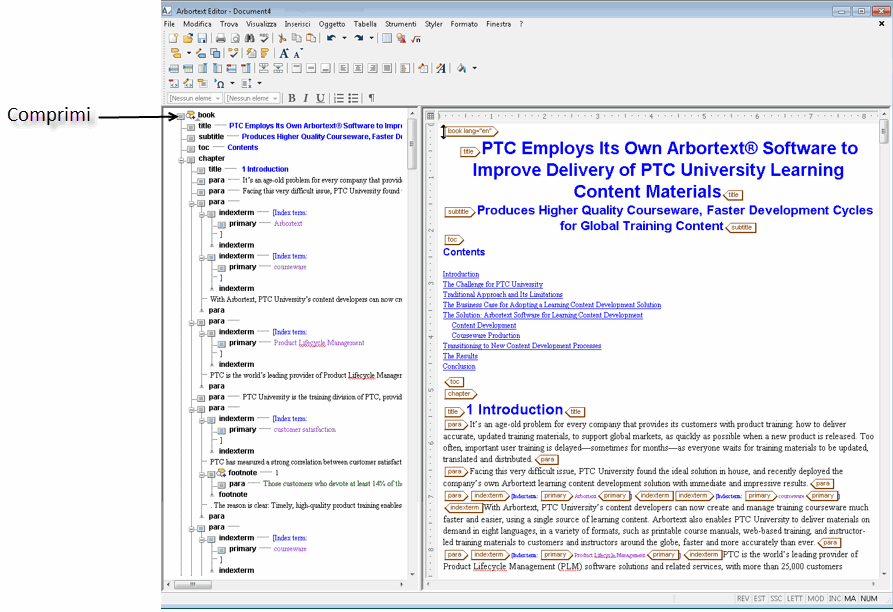
Task: Click the Document Map icon above ruler
Action: click(431, 116)
